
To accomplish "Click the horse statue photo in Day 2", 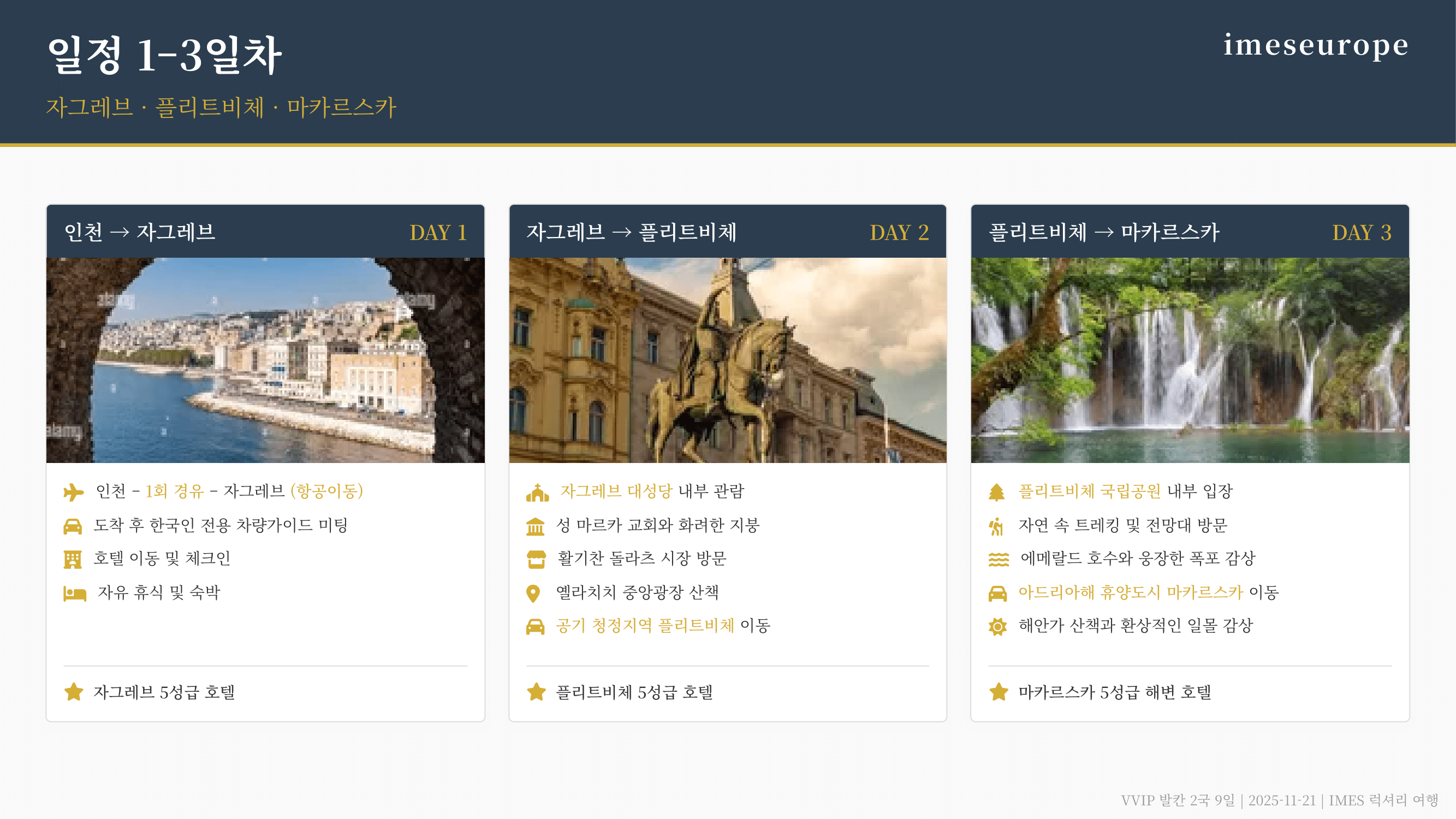I will (x=727, y=360).
